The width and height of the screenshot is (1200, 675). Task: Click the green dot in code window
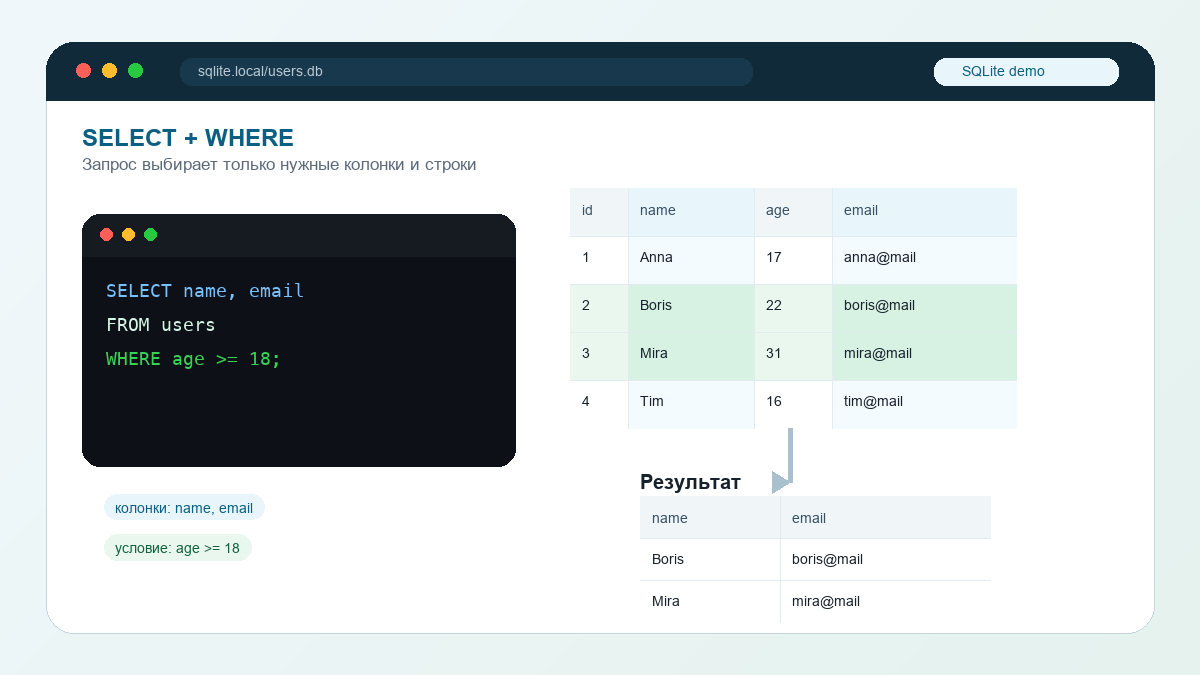[x=150, y=235]
